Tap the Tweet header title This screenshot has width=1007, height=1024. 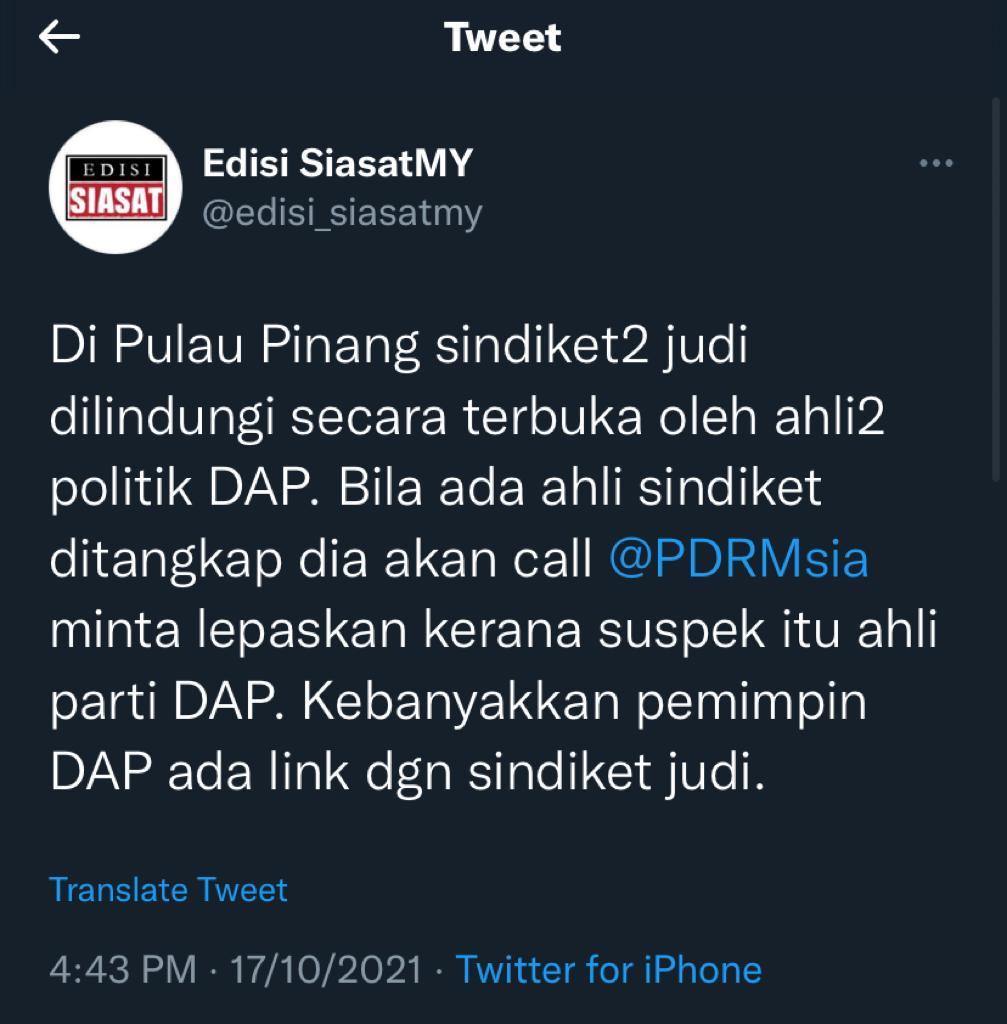coord(502,37)
